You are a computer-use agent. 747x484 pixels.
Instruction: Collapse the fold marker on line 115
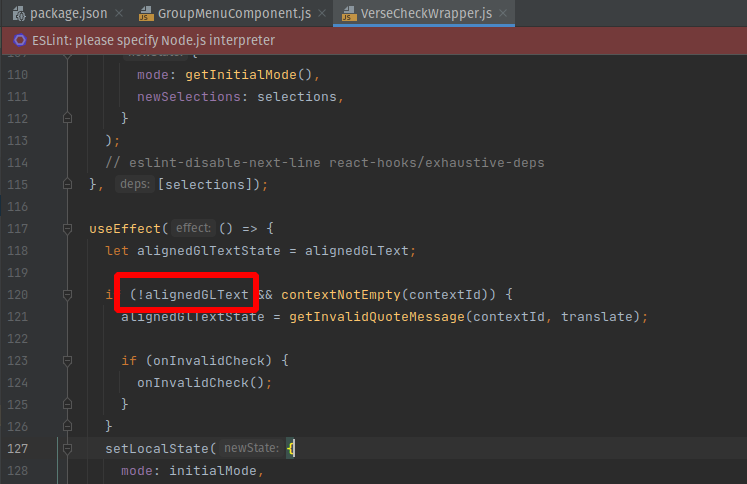[67, 184]
